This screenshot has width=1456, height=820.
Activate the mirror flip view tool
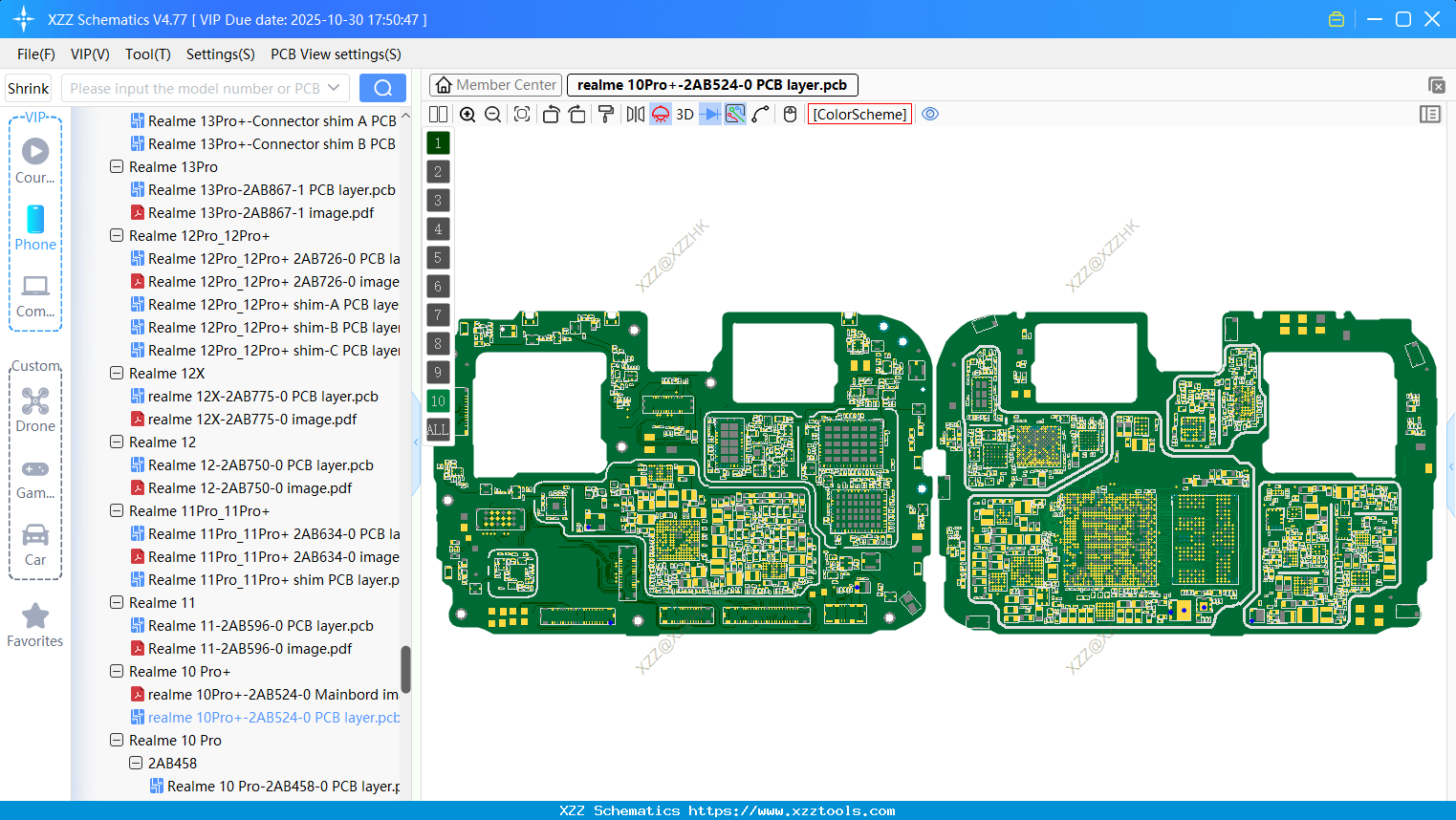pos(635,114)
